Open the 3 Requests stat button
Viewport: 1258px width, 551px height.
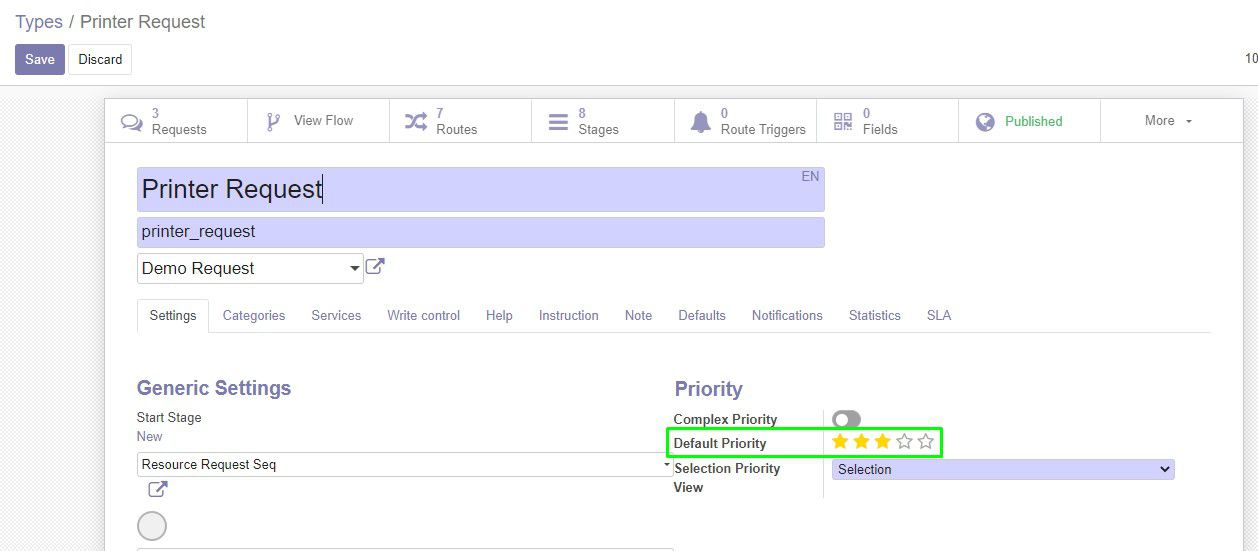[176, 121]
